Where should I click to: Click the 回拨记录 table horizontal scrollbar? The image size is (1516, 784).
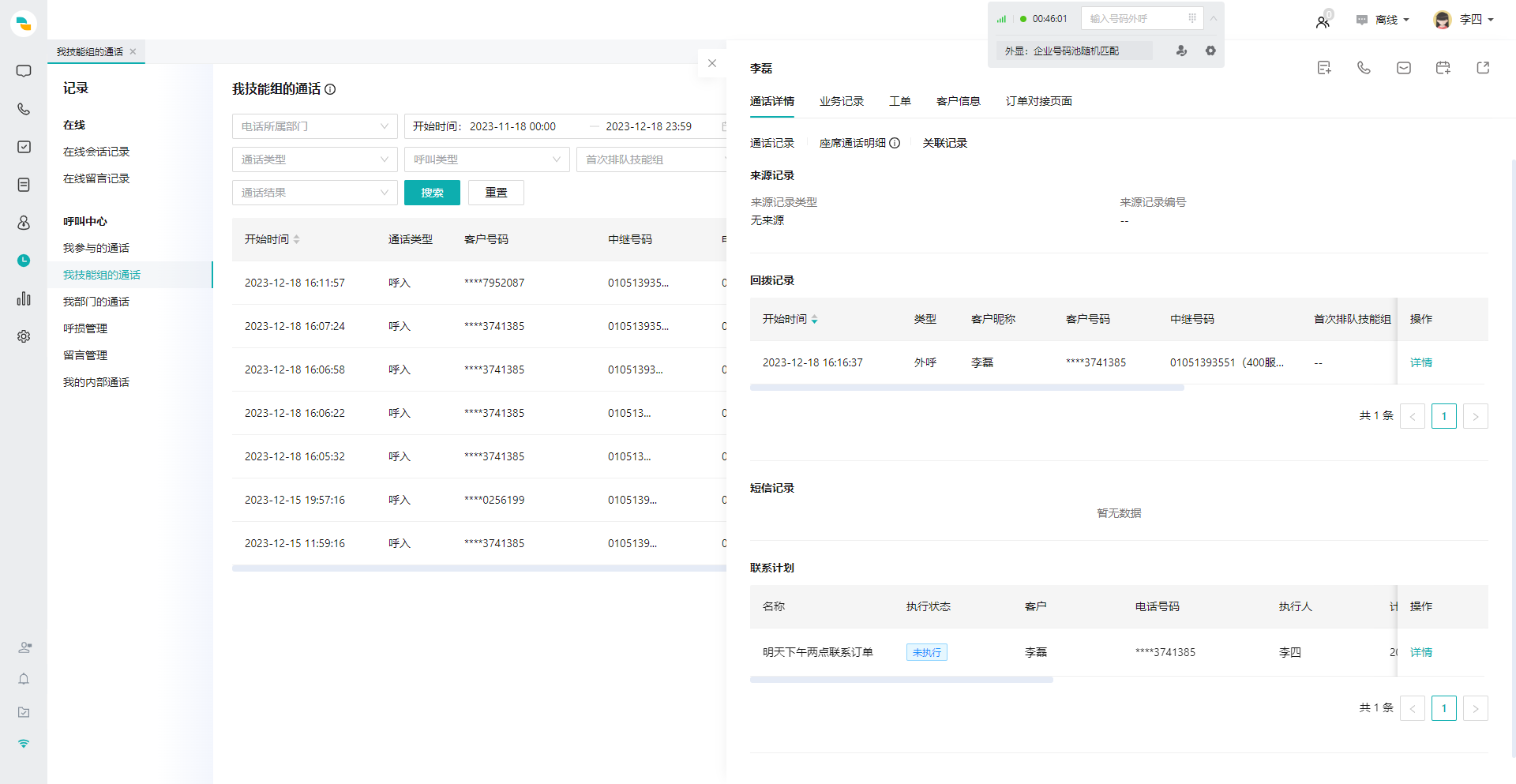967,388
